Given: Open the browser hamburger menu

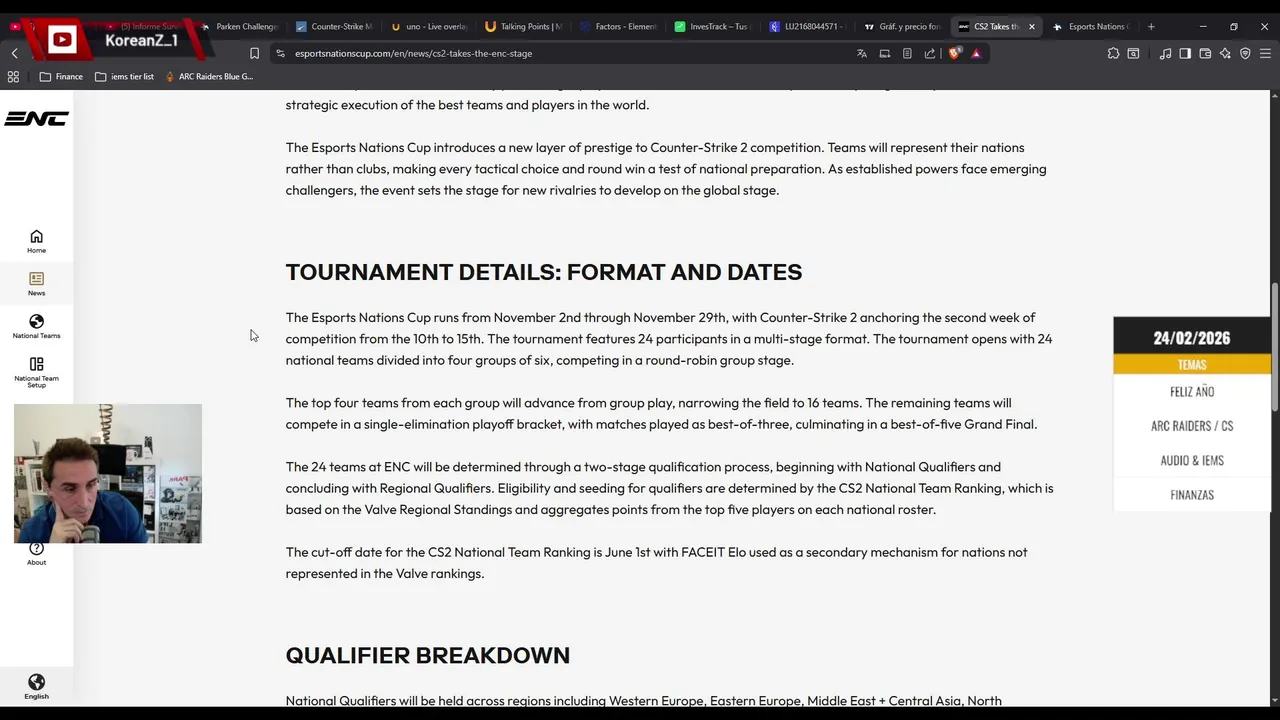Looking at the screenshot, I should (1265, 53).
